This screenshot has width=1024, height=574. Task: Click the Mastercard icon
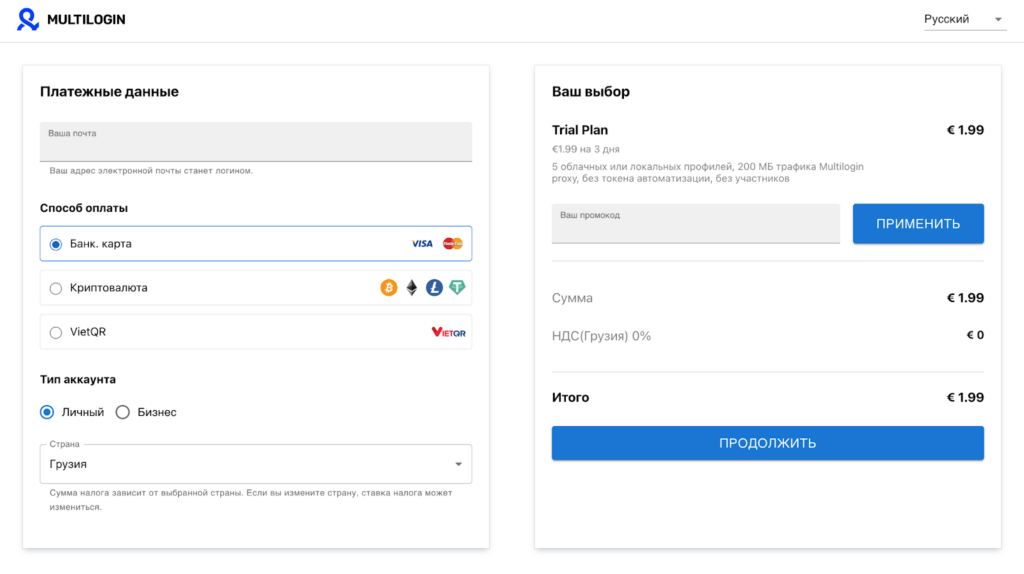[453, 244]
